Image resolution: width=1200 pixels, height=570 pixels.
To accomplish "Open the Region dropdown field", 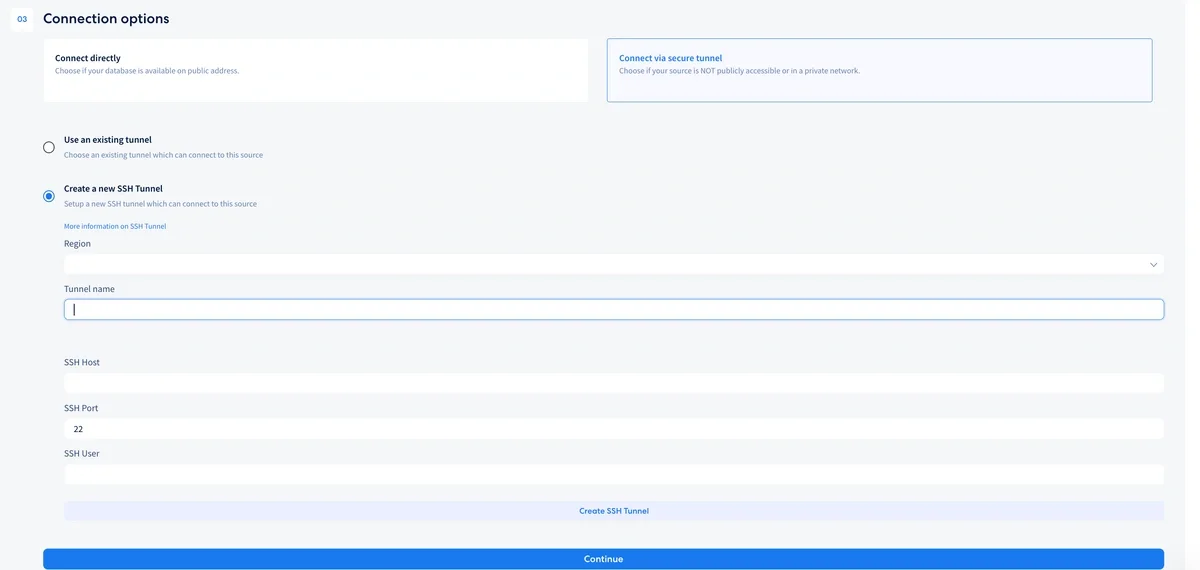I will coord(600,265).
